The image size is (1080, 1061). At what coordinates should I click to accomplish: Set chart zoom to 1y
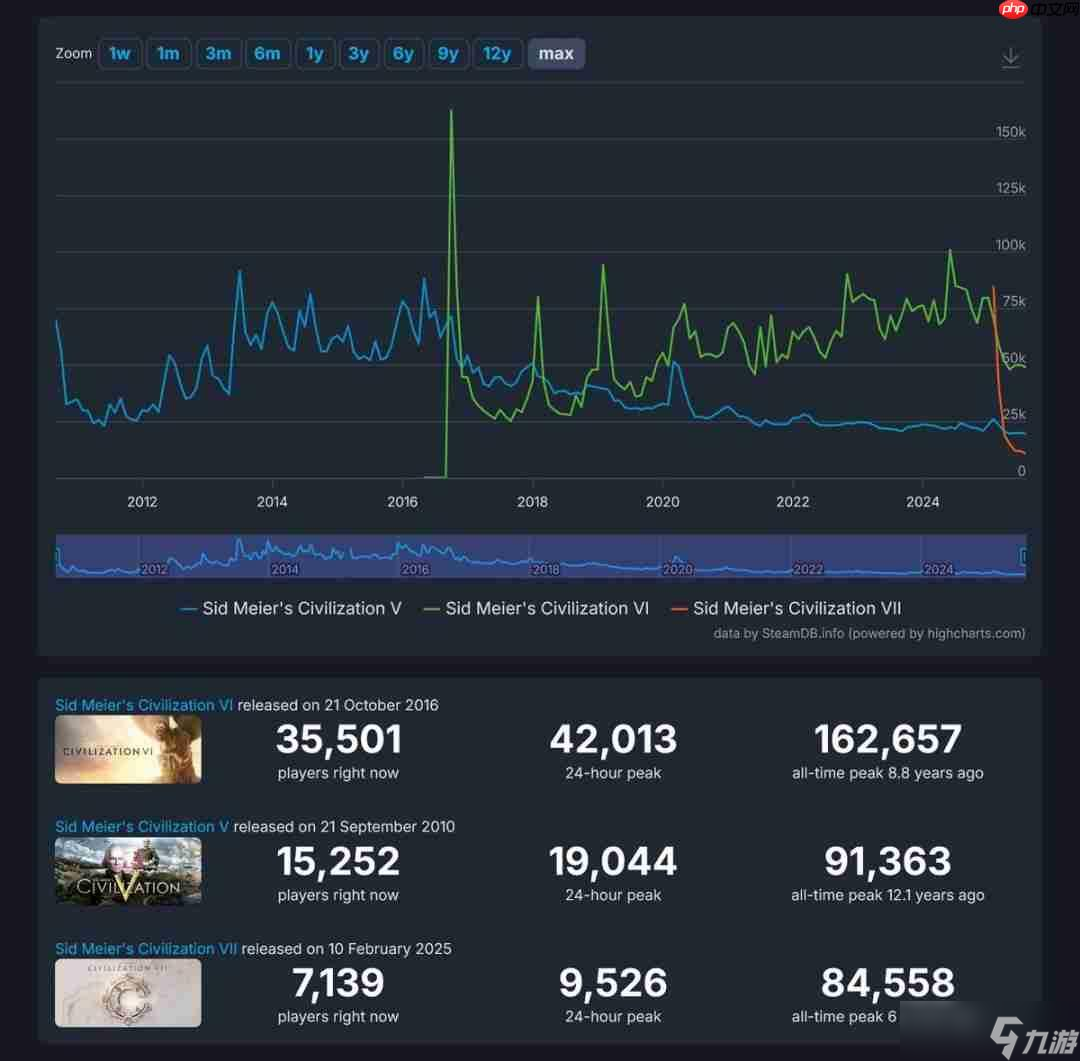(x=315, y=54)
